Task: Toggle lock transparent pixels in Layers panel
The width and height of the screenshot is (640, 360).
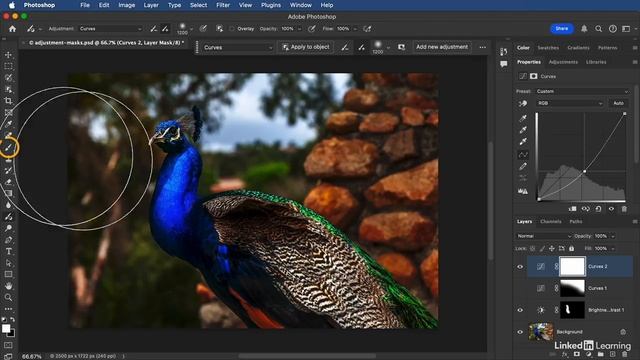Action: tap(533, 248)
